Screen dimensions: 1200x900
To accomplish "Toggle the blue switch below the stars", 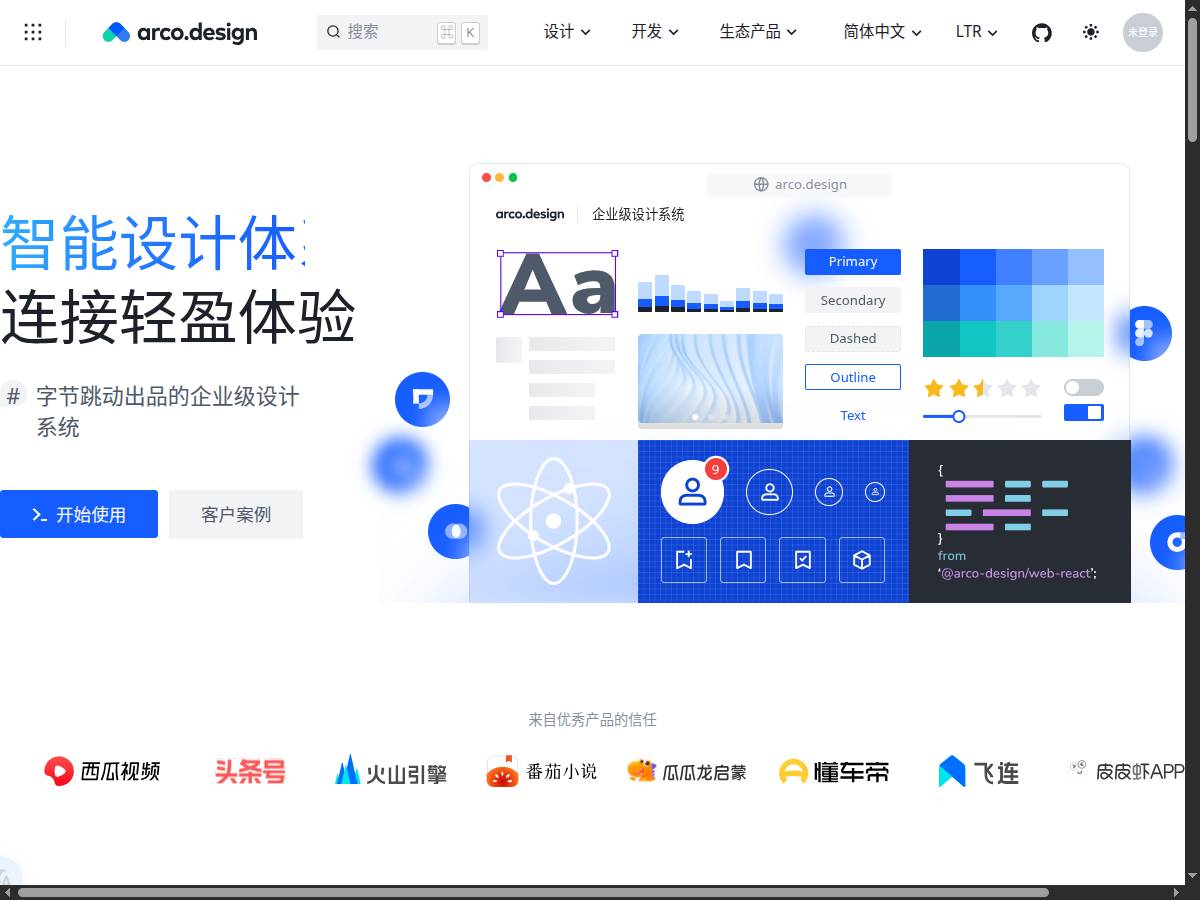I will pyautogui.click(x=1083, y=411).
